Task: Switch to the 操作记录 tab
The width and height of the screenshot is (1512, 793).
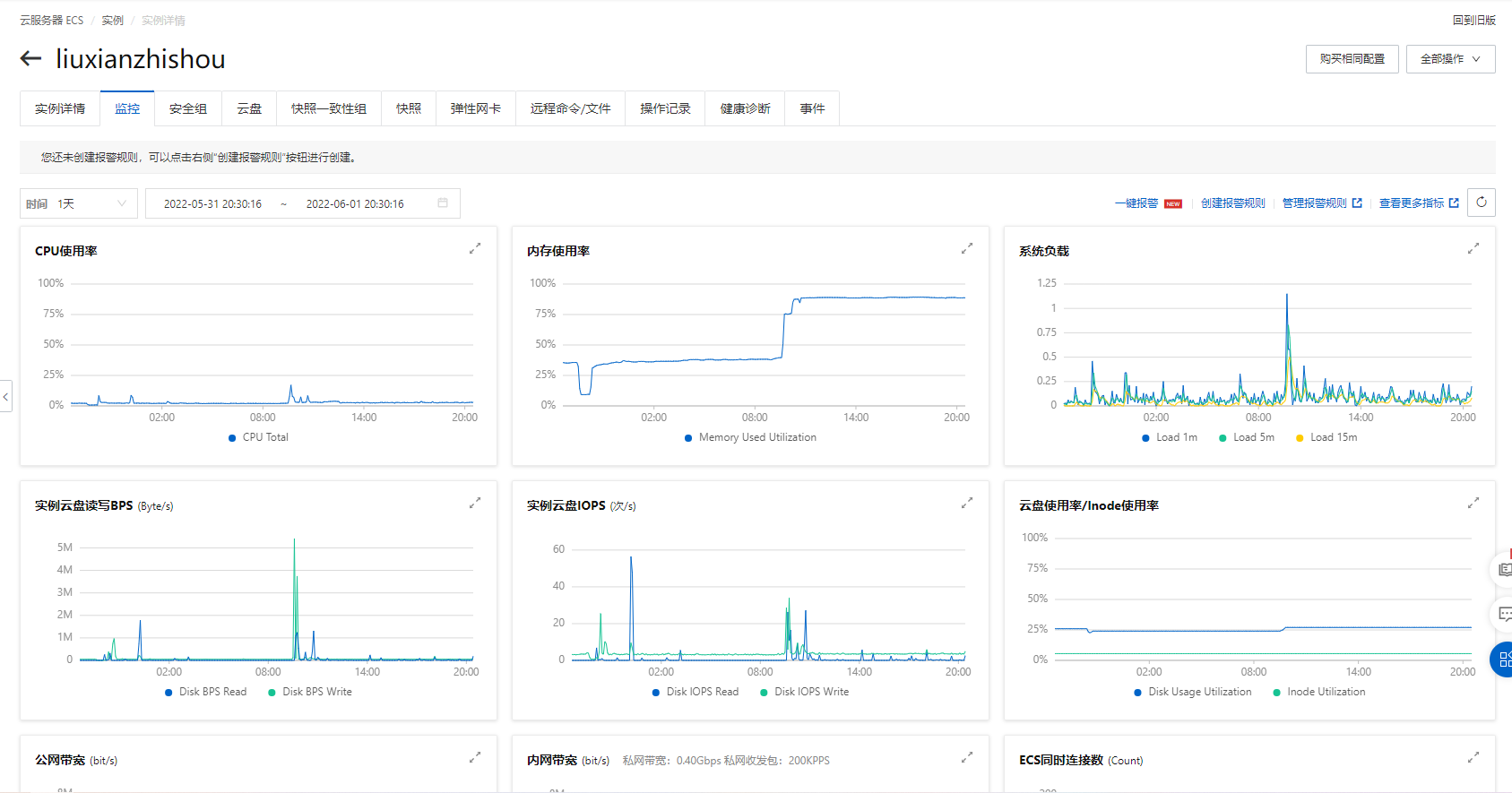Action: click(x=665, y=108)
